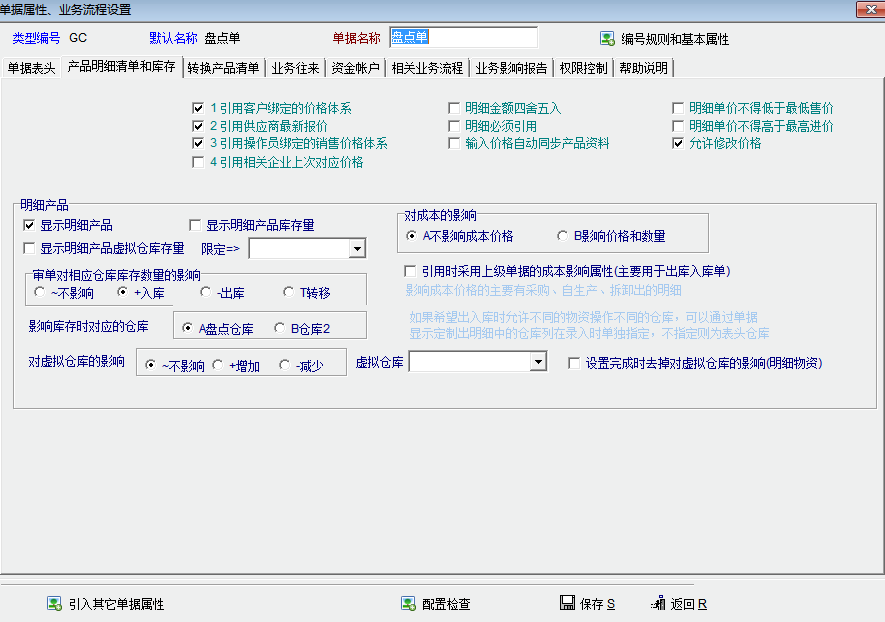Click the 返回 icon

click(657, 604)
